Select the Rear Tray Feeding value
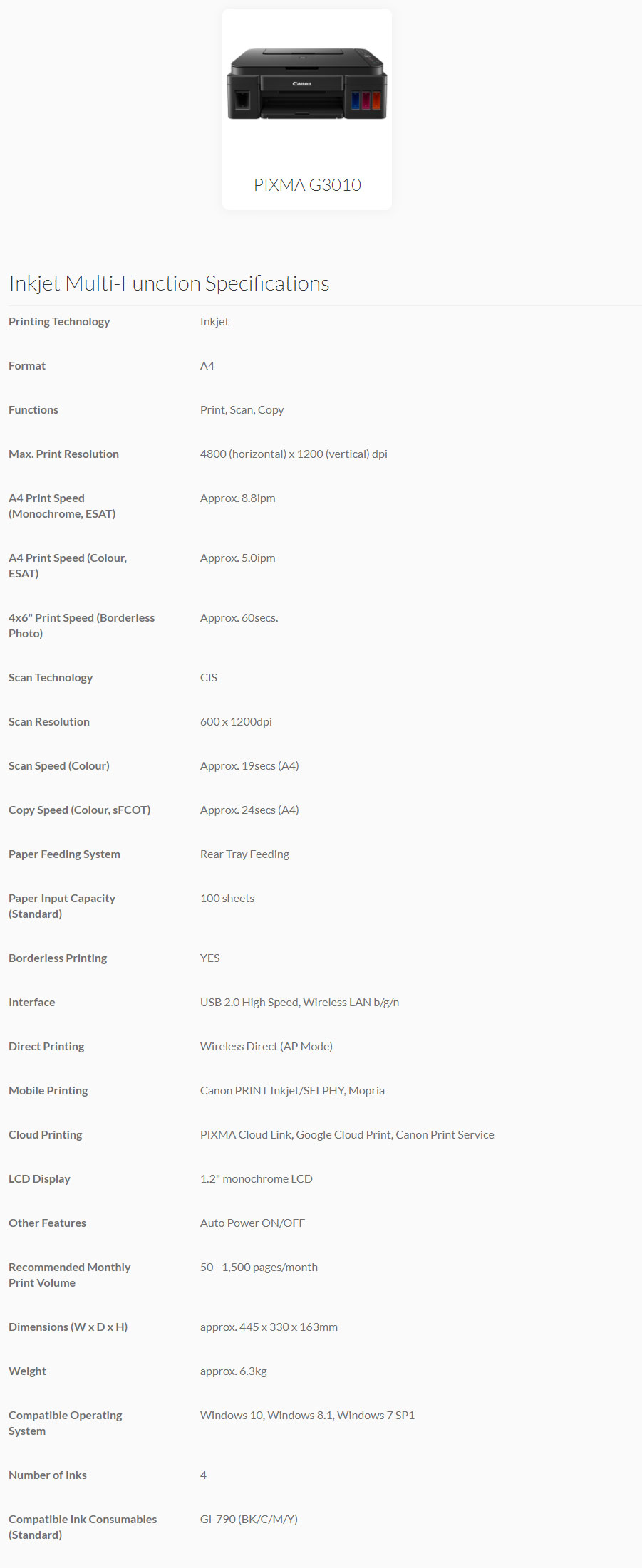Image resolution: width=642 pixels, height=1568 pixels. [244, 854]
